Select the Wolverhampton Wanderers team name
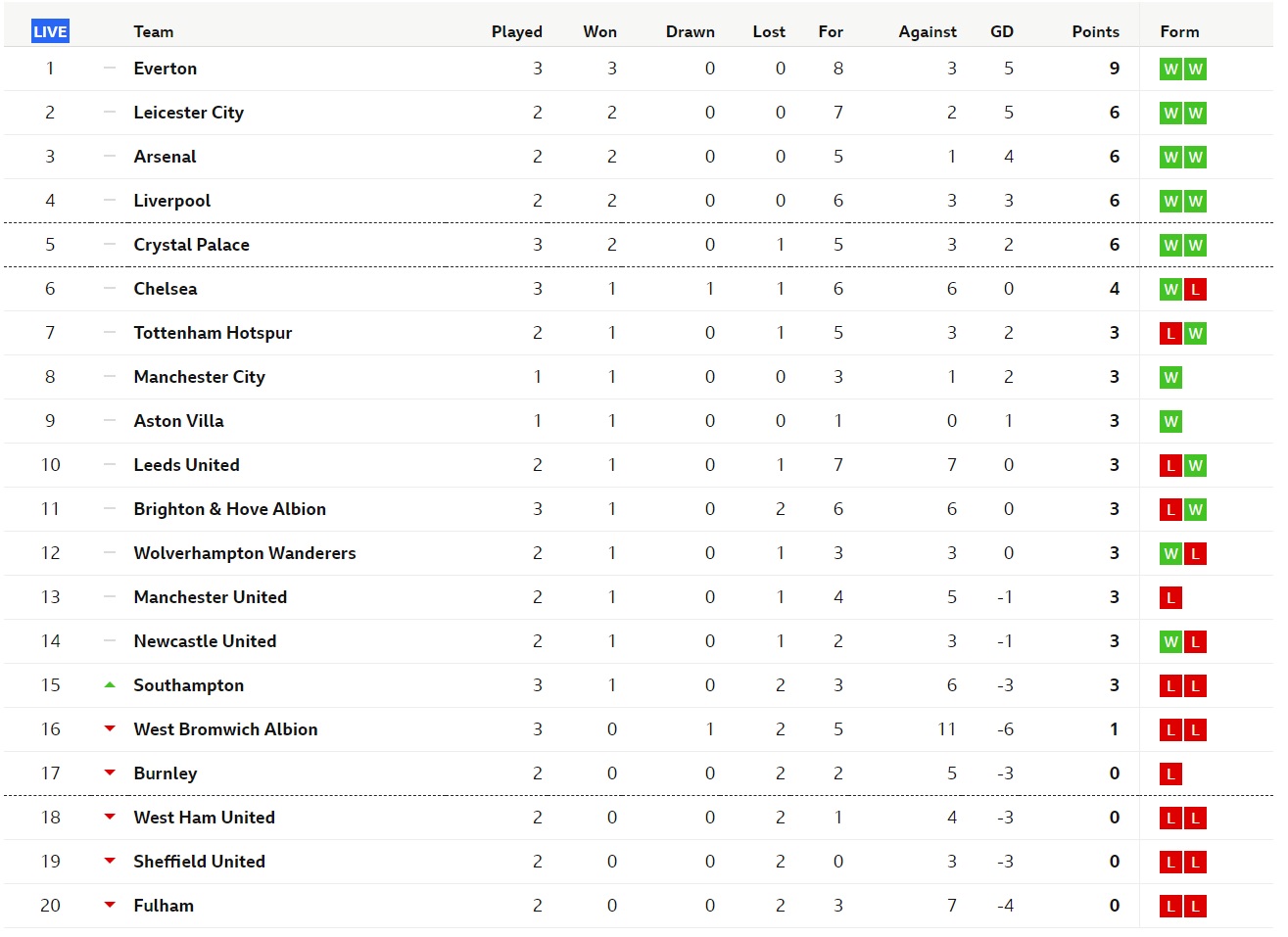This screenshot has height=937, width=1288. 245,553
